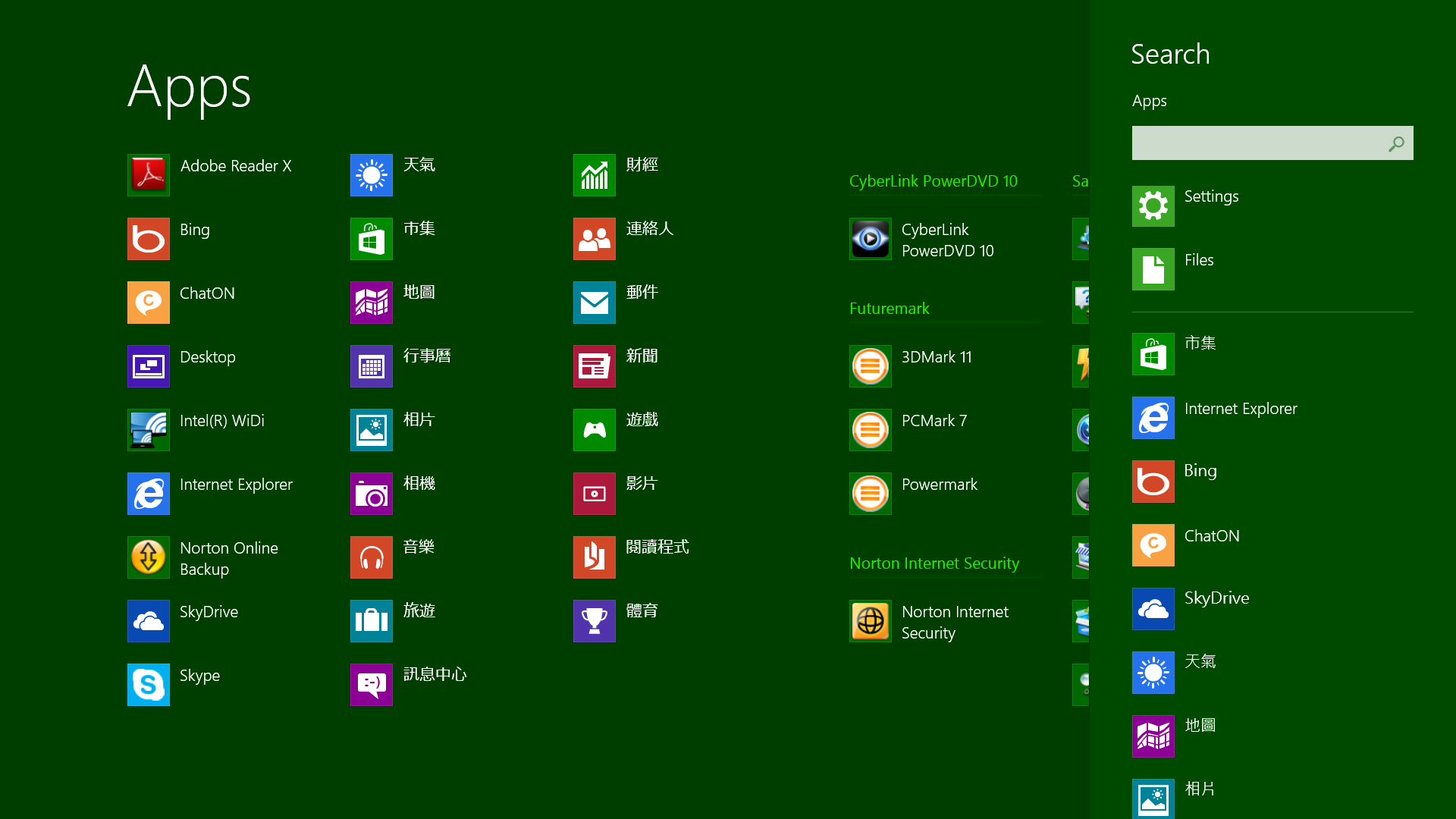Click the CyberLink PowerDVD 10 group header

pos(933,181)
